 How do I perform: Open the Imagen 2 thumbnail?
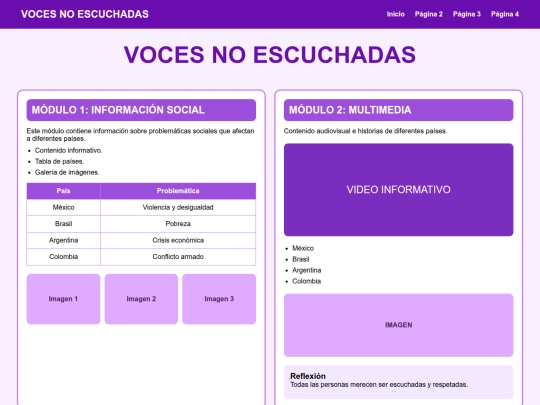coord(141,299)
